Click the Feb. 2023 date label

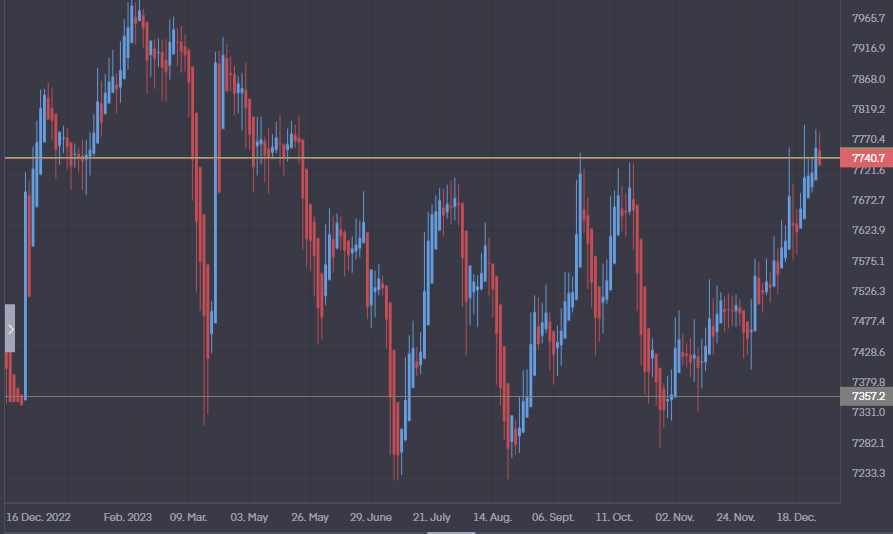[x=128, y=517]
